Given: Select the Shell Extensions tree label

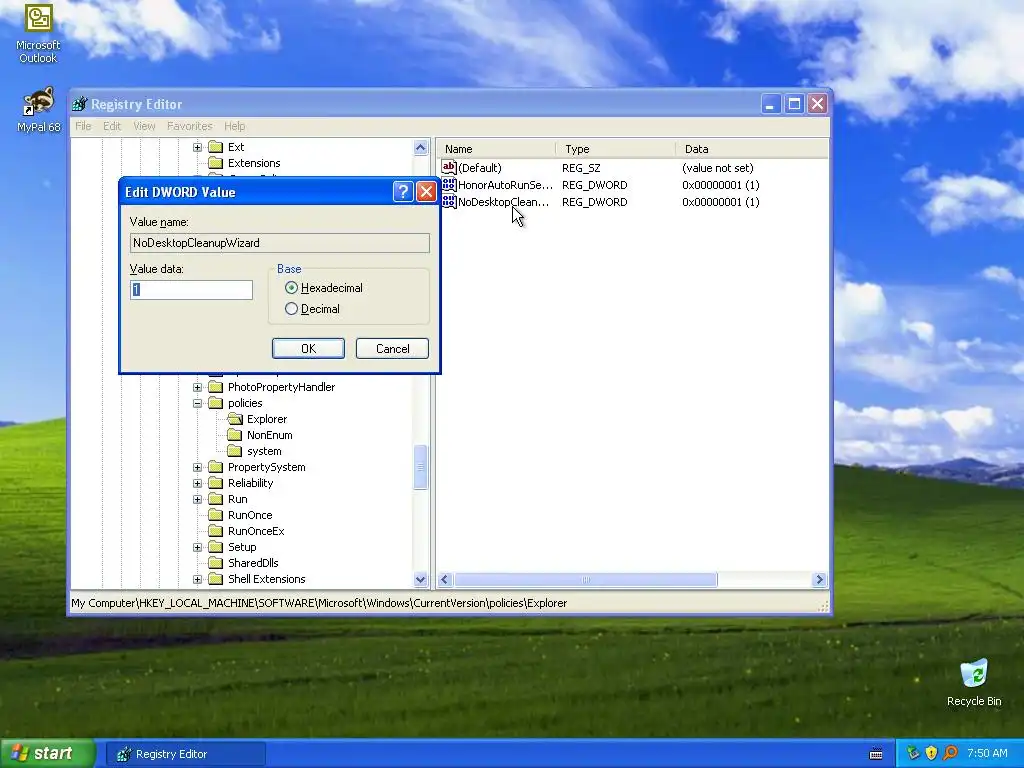Looking at the screenshot, I should pyautogui.click(x=266, y=579).
